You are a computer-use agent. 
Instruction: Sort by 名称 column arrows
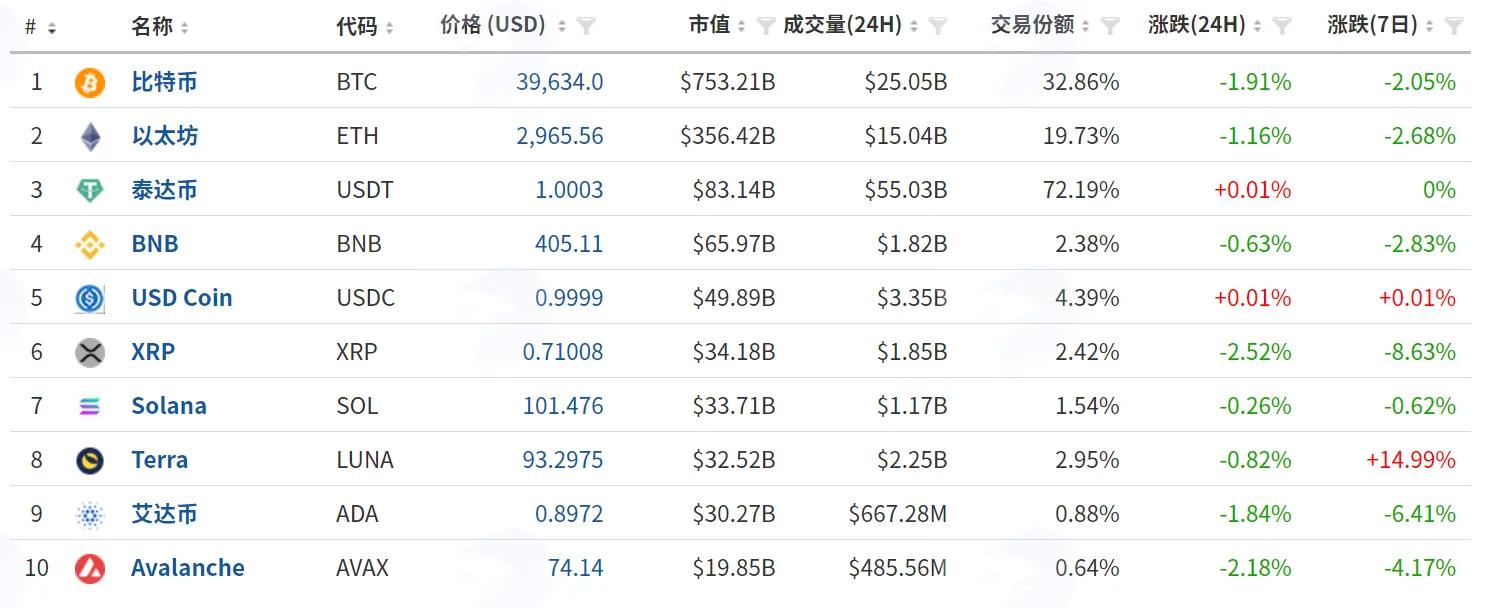(x=185, y=28)
